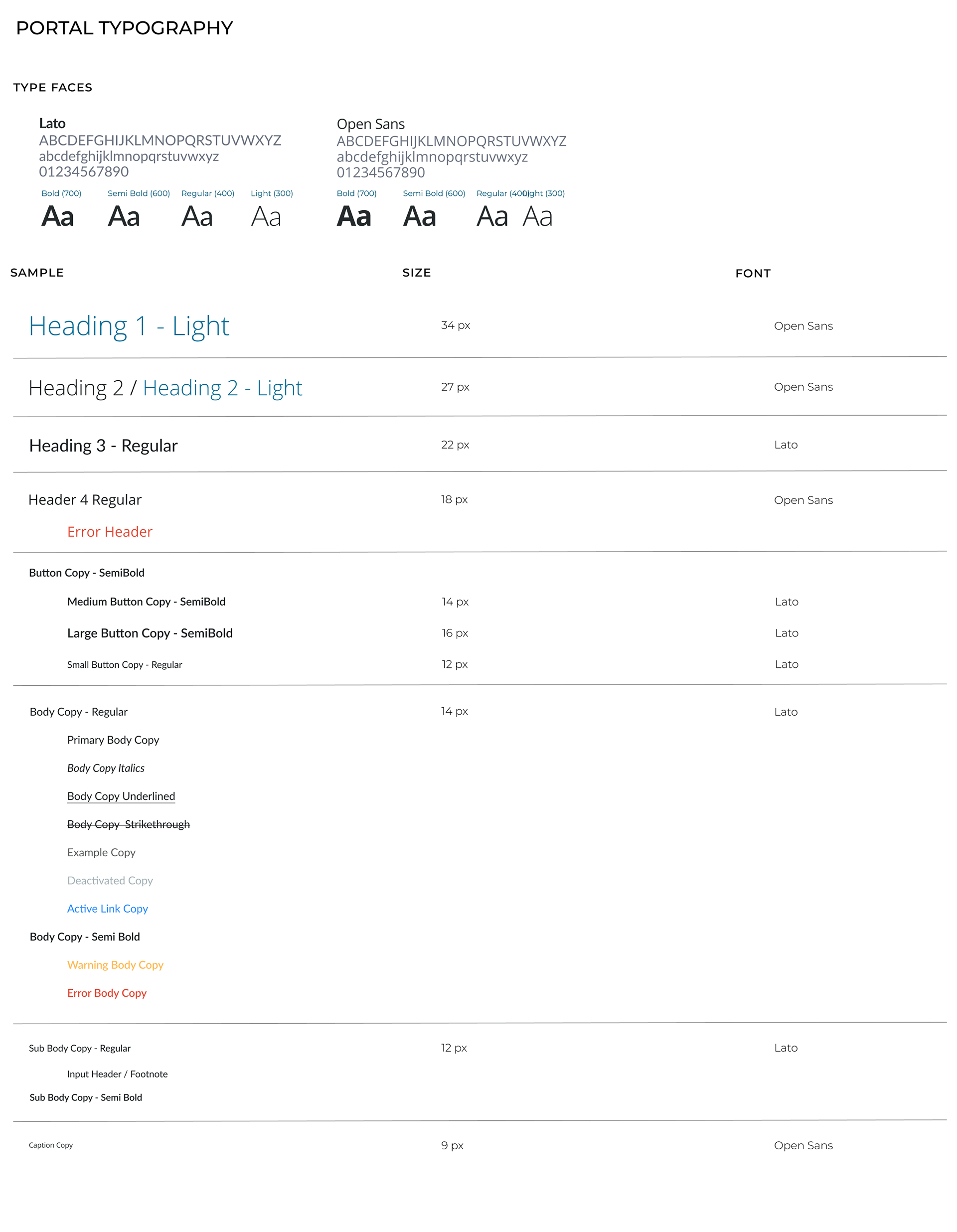Click the Heading 3 - Regular sample
Screen dimensions: 957x1232
click(103, 446)
